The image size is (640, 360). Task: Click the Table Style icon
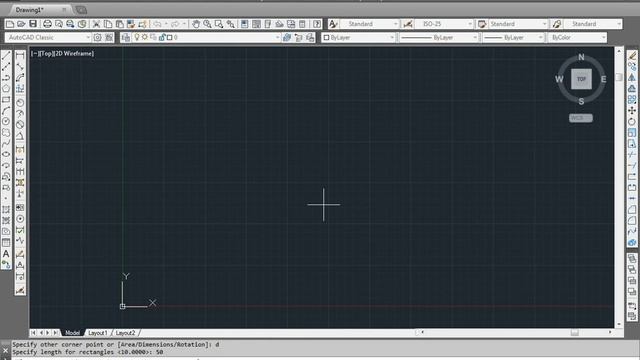pyautogui.click(x=482, y=24)
